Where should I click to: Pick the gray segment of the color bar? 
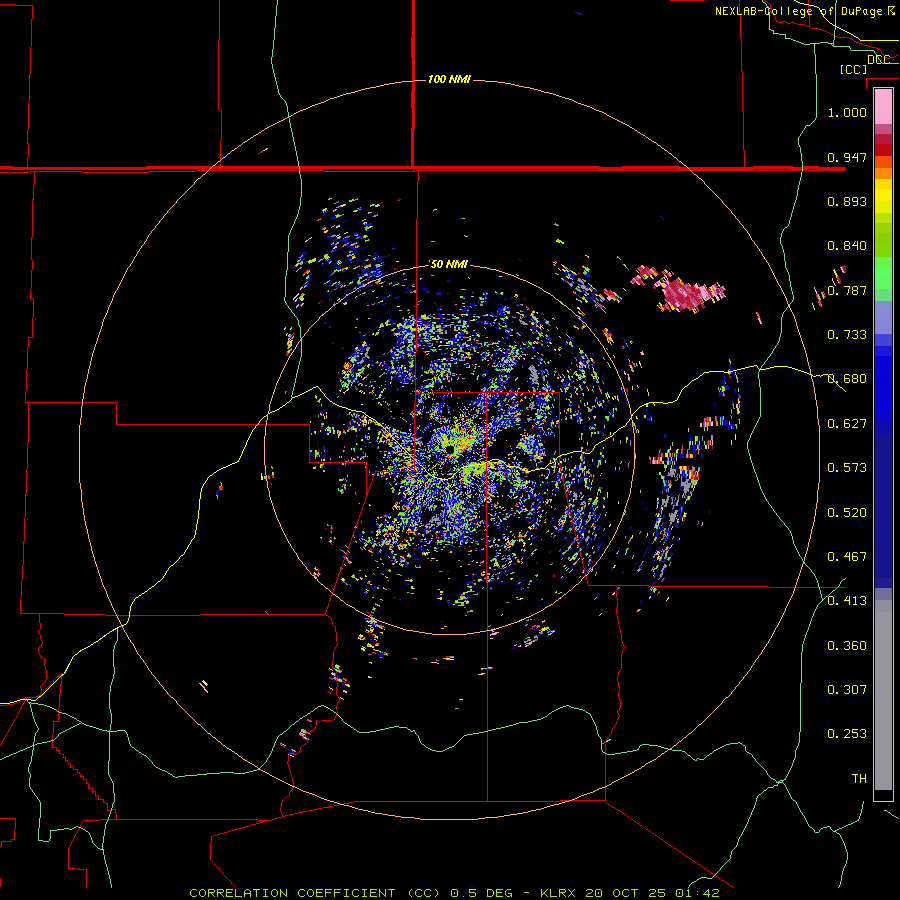click(883, 695)
